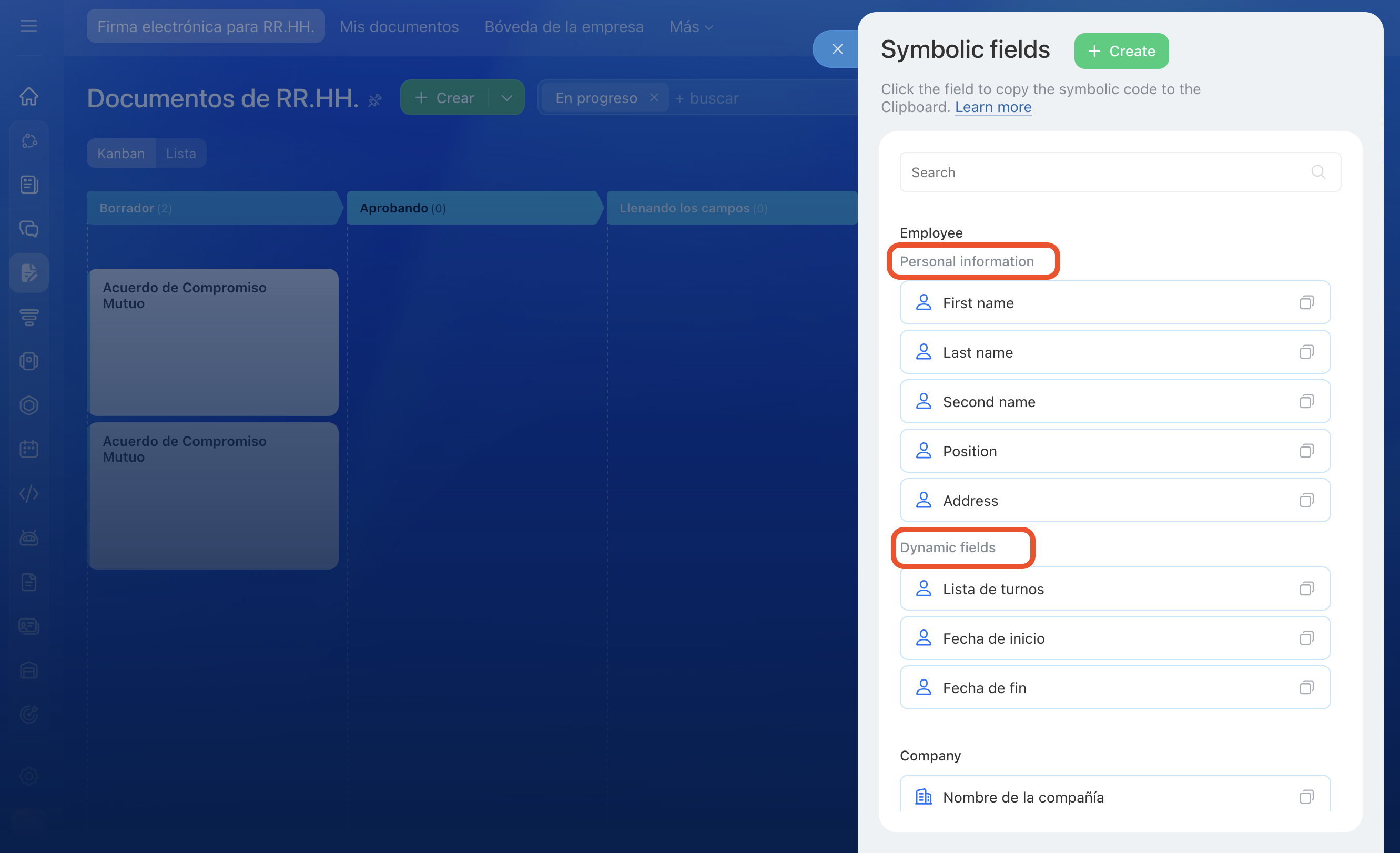Open Bóveda de la empresa tab

[564, 27]
